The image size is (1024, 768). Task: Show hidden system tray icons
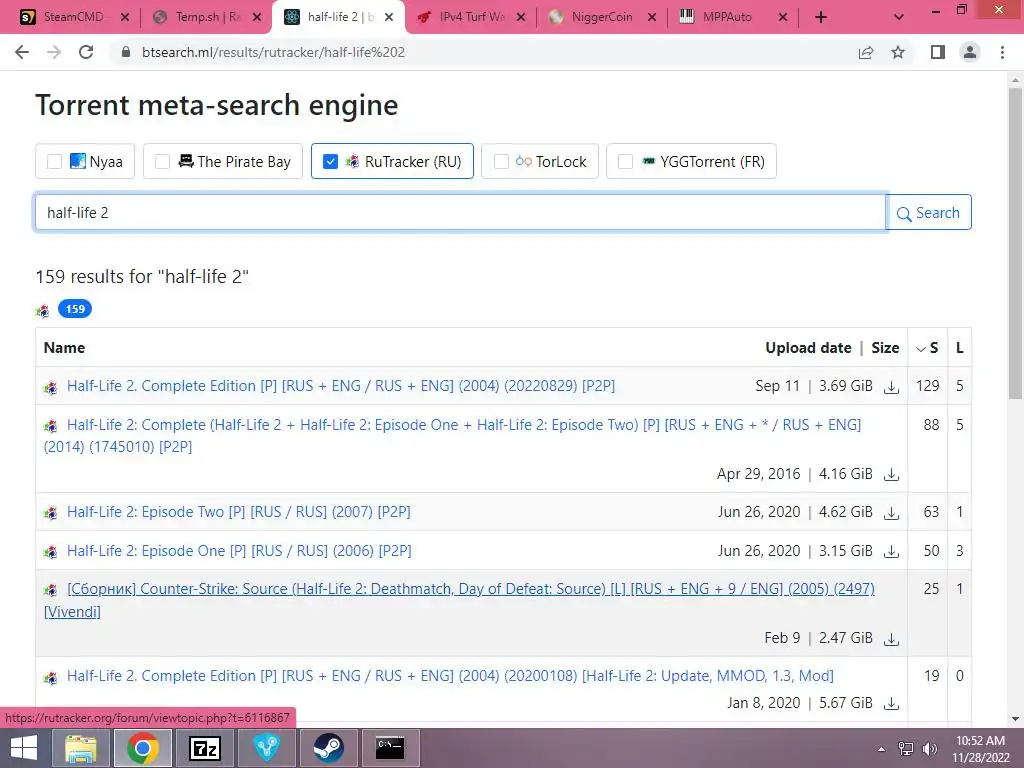pyautogui.click(x=881, y=748)
